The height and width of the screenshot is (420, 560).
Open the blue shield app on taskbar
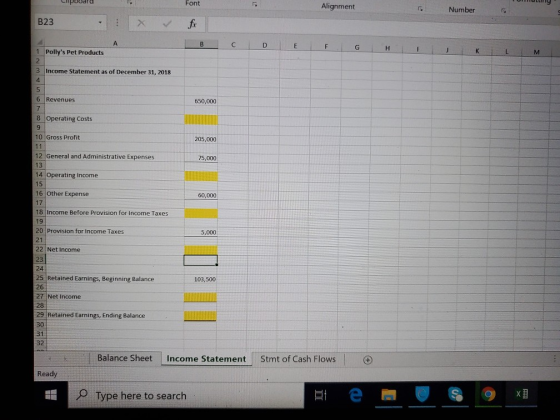click(x=422, y=394)
